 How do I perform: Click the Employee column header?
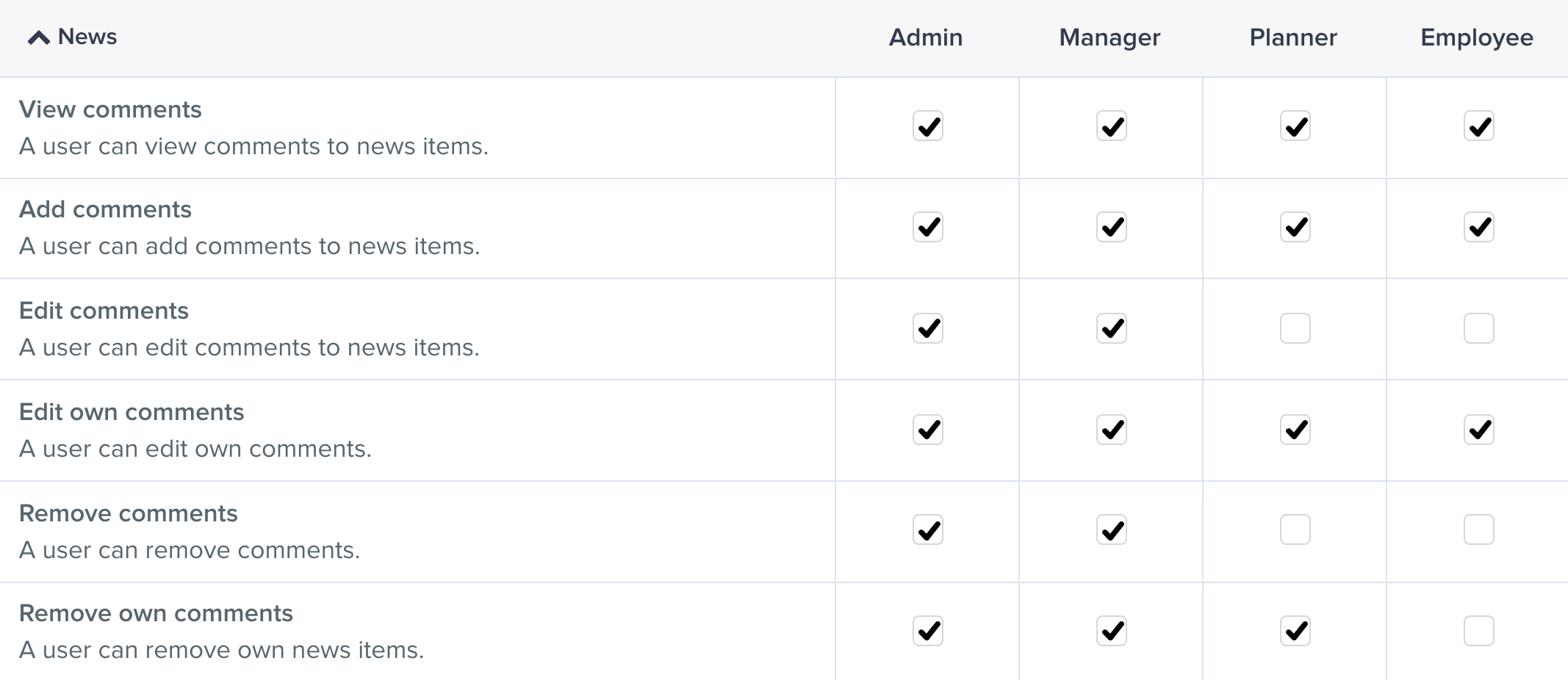(x=1477, y=37)
